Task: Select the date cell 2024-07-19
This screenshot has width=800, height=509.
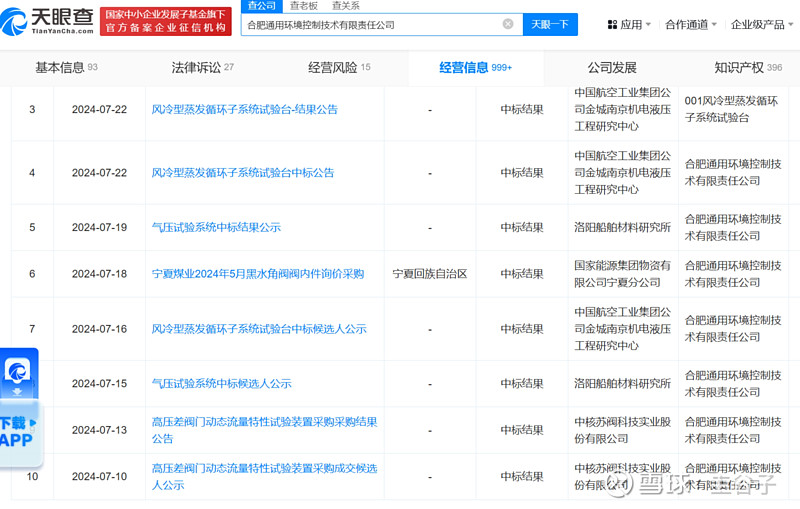Action: [99, 227]
